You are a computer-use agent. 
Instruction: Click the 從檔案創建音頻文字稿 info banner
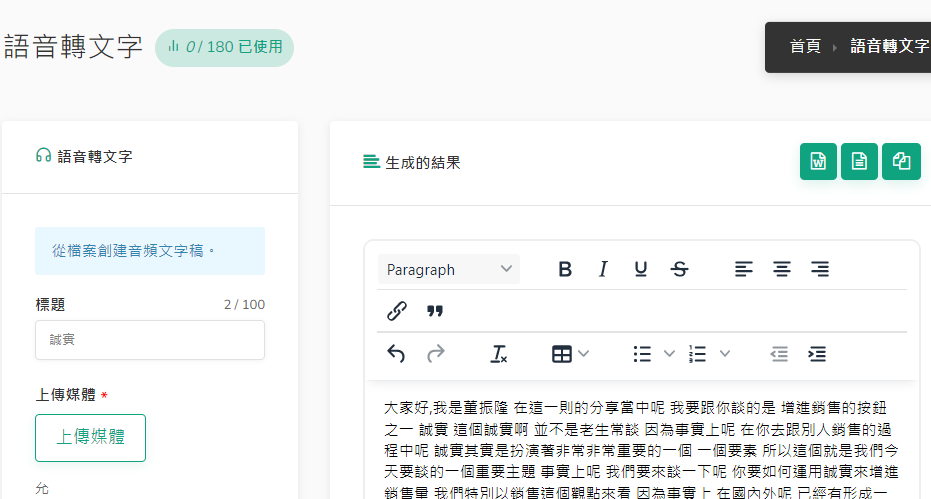pos(150,251)
